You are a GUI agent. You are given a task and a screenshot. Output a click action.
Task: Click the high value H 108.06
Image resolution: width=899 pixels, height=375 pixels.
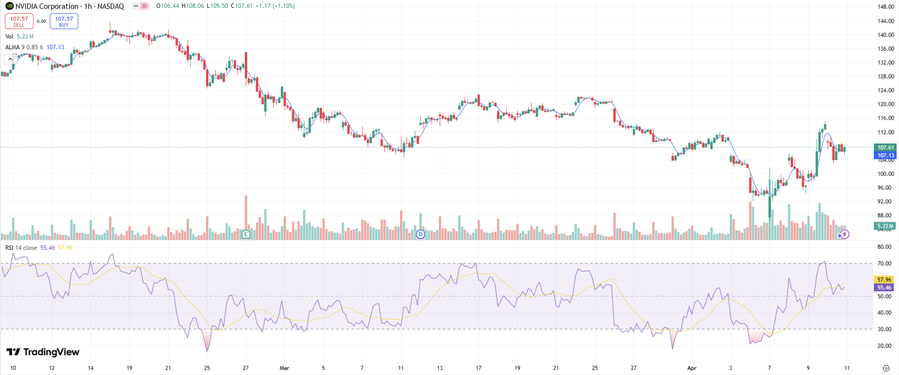click(193, 6)
